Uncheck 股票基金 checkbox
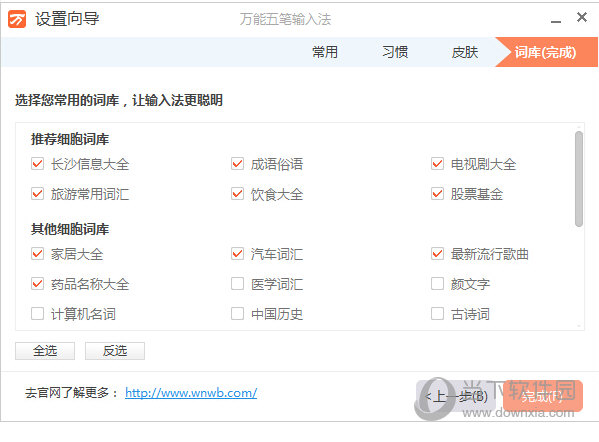The height and width of the screenshot is (442, 599). pos(437,194)
